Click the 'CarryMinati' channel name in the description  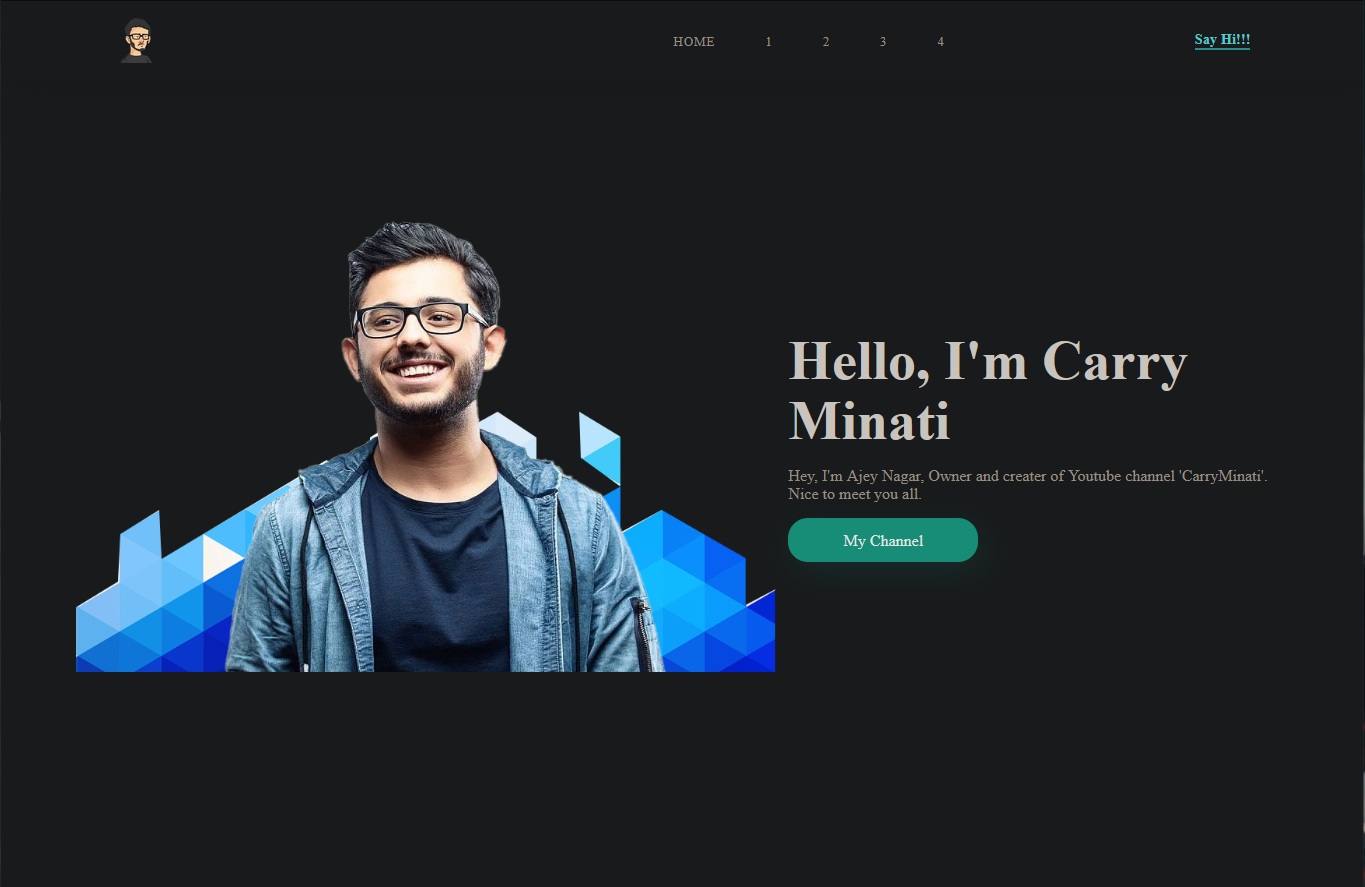pos(1224,476)
